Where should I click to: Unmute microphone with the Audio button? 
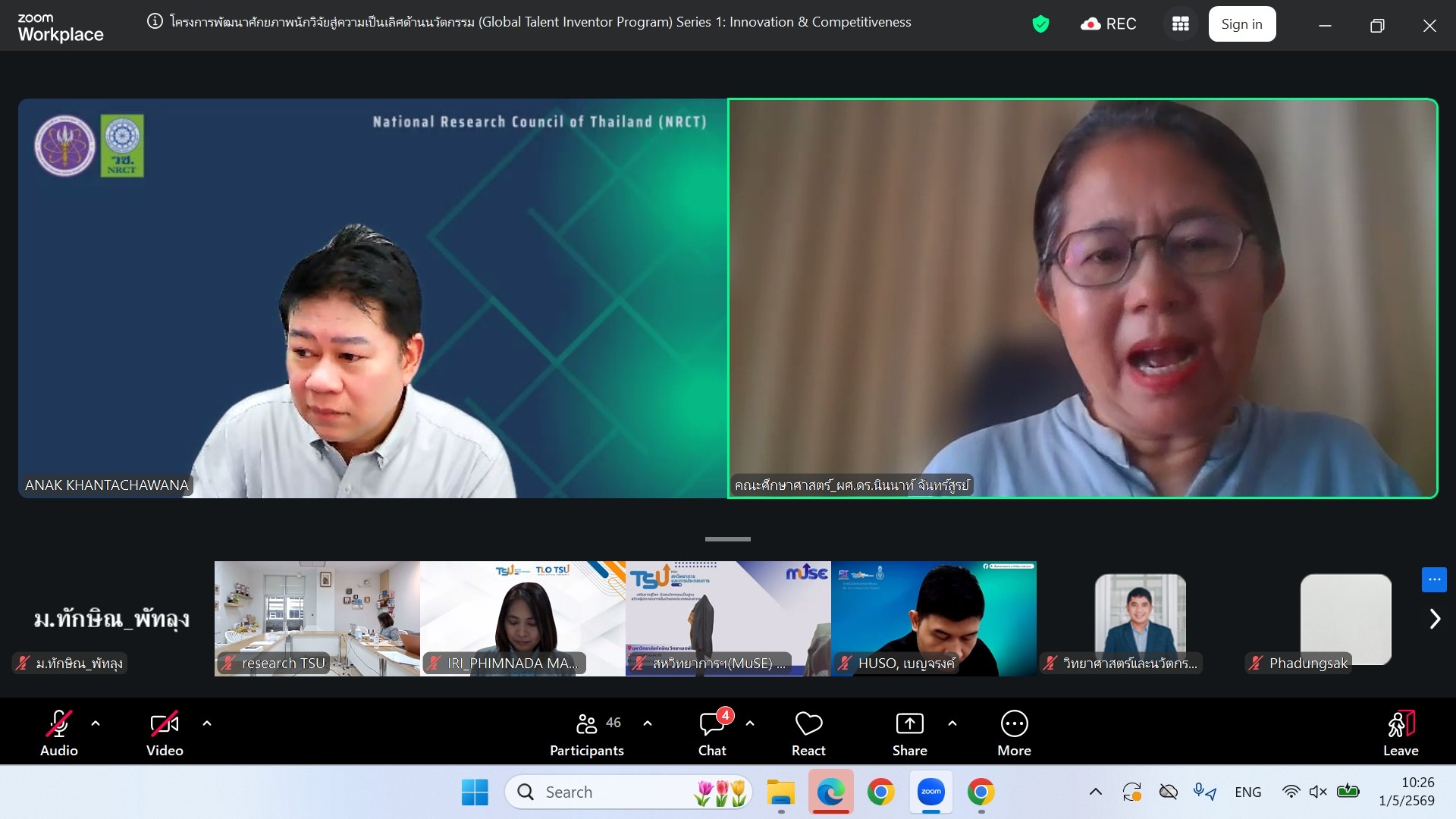[x=58, y=733]
